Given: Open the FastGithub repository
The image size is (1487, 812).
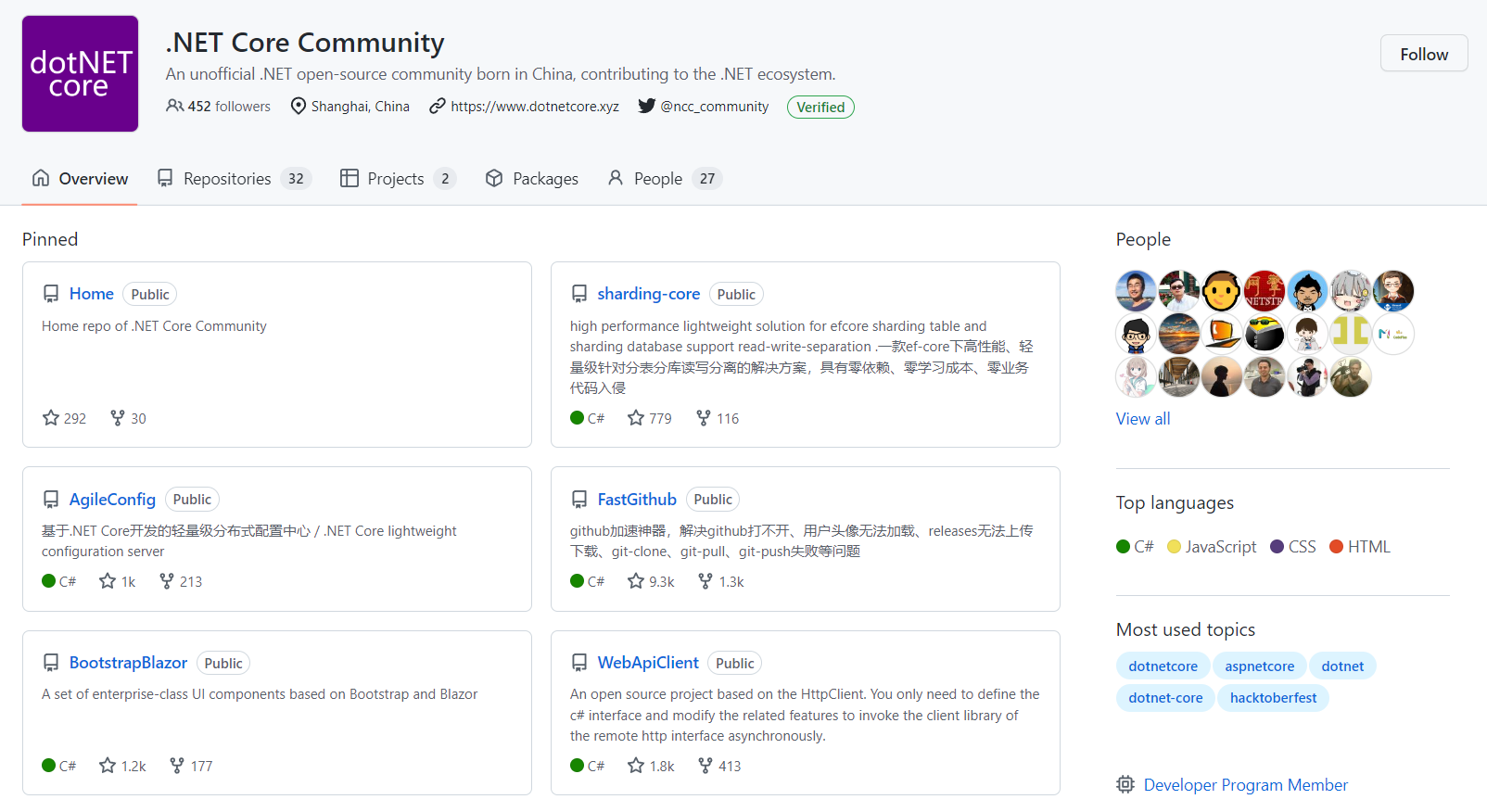Looking at the screenshot, I should coord(637,500).
